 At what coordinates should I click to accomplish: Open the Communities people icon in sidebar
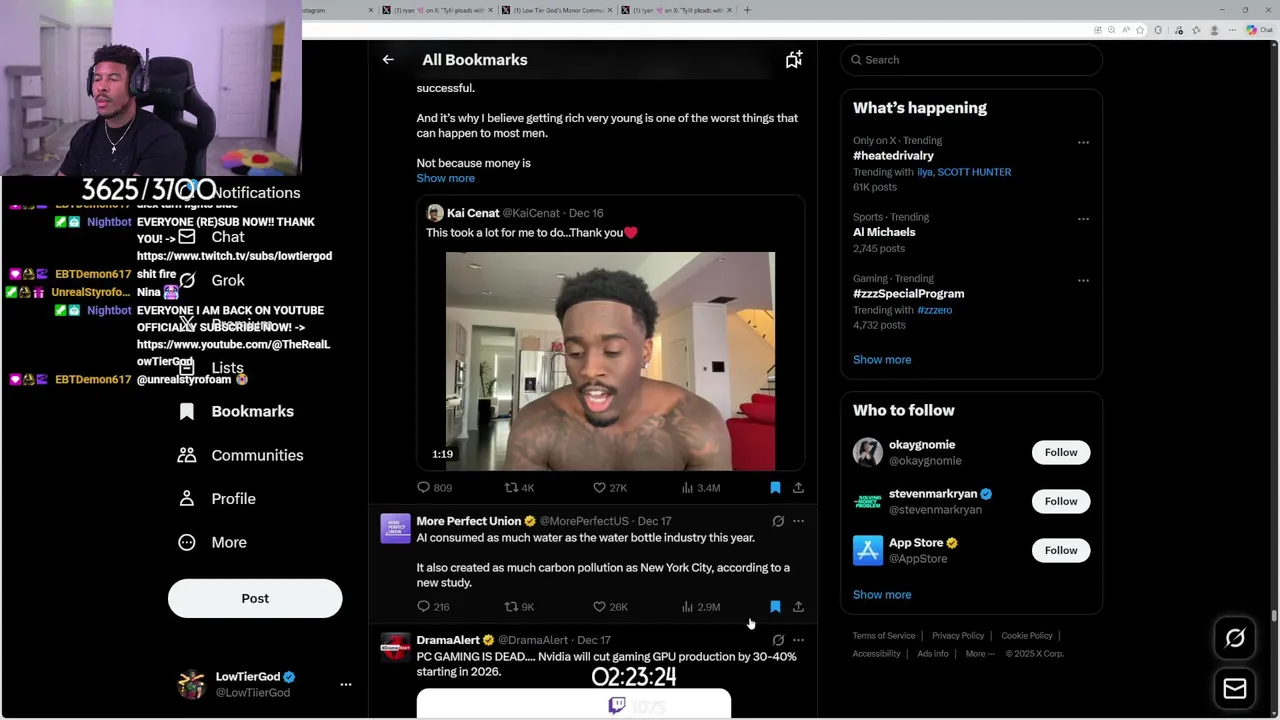(187, 455)
